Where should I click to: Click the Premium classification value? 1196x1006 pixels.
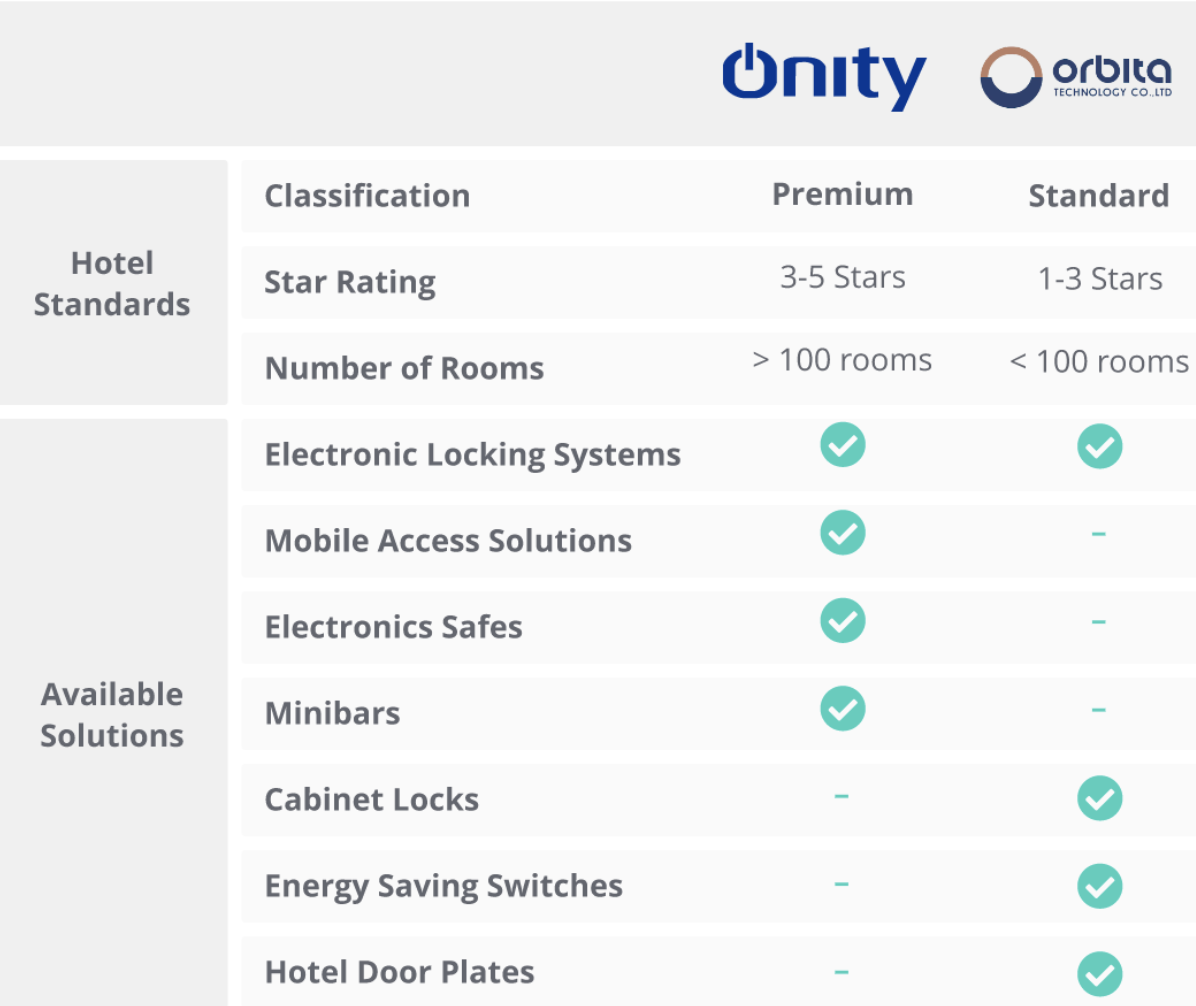point(843,194)
